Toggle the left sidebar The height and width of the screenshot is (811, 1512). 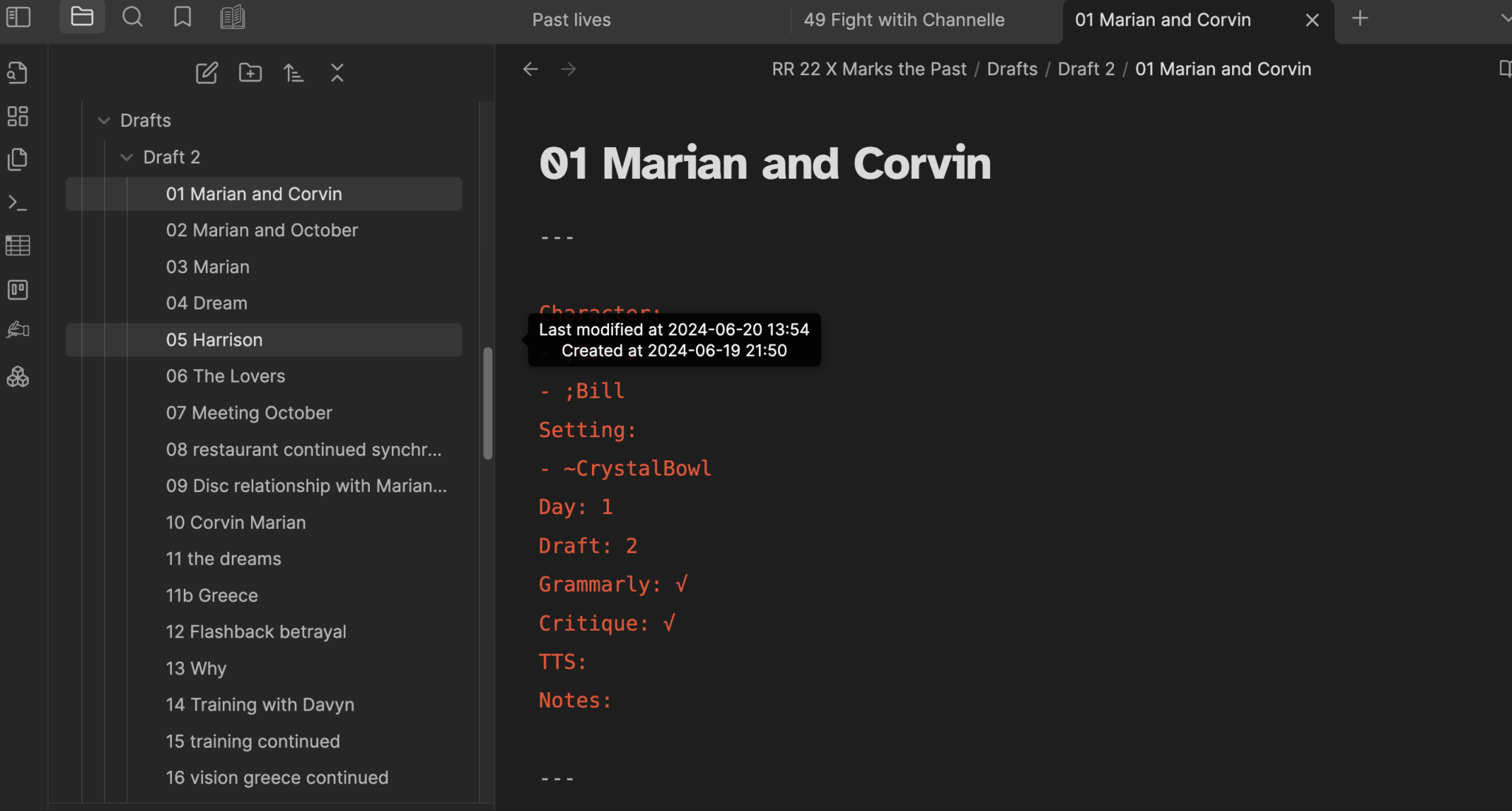click(18, 17)
